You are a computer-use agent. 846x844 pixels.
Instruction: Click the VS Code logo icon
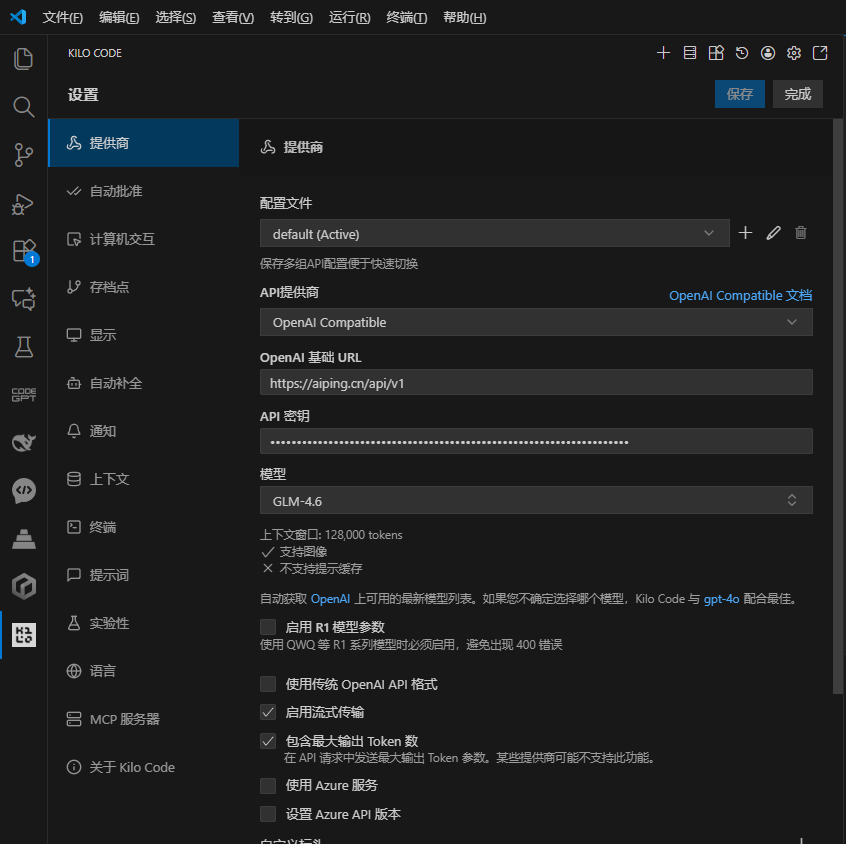pyautogui.click(x=18, y=17)
